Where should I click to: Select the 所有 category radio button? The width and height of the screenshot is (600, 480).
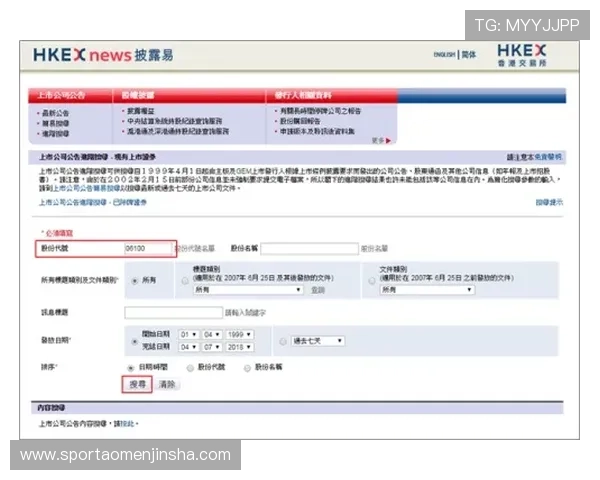(135, 281)
